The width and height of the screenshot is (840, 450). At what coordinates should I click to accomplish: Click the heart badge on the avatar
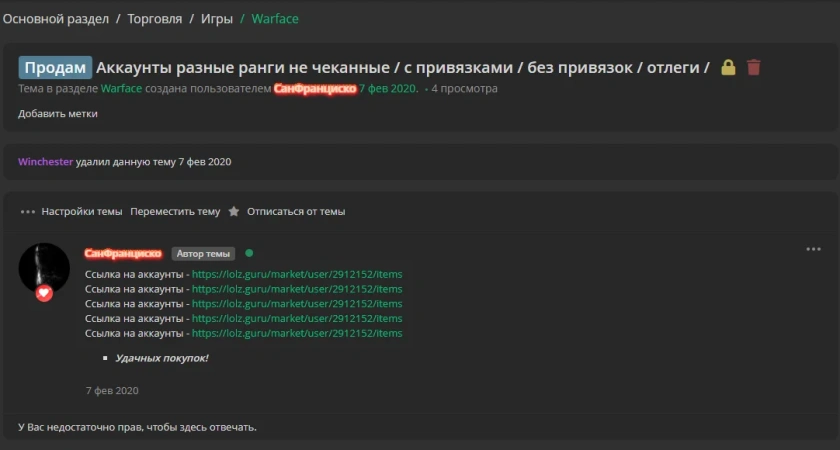click(x=44, y=293)
